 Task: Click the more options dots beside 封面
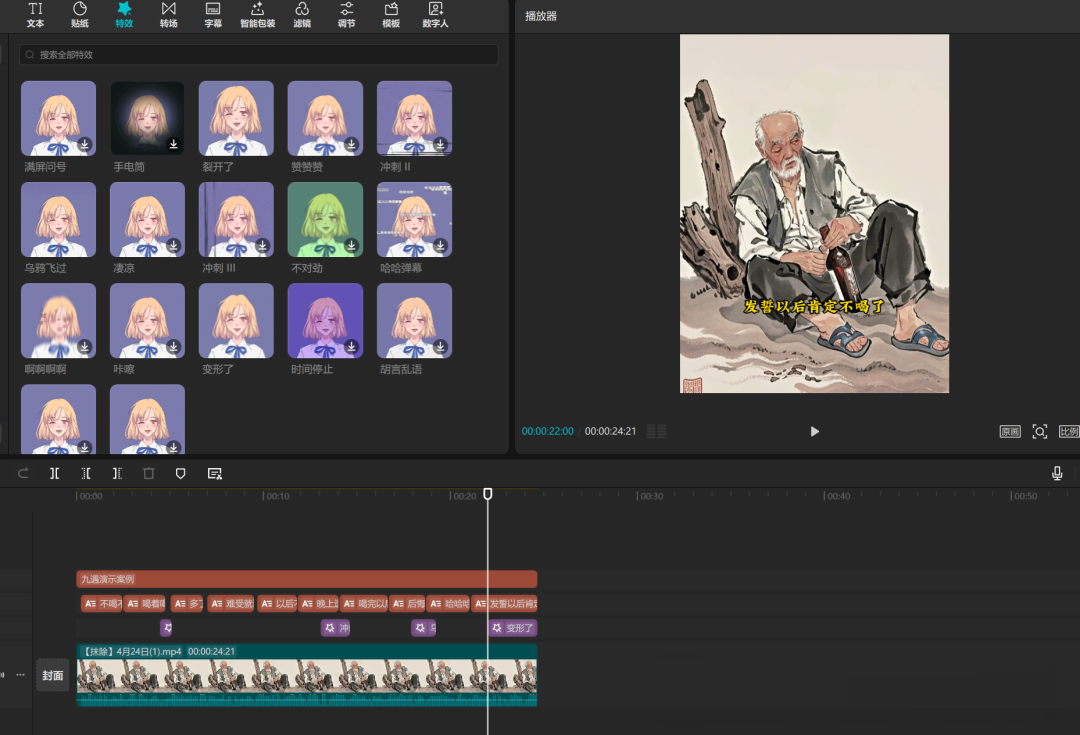21,674
